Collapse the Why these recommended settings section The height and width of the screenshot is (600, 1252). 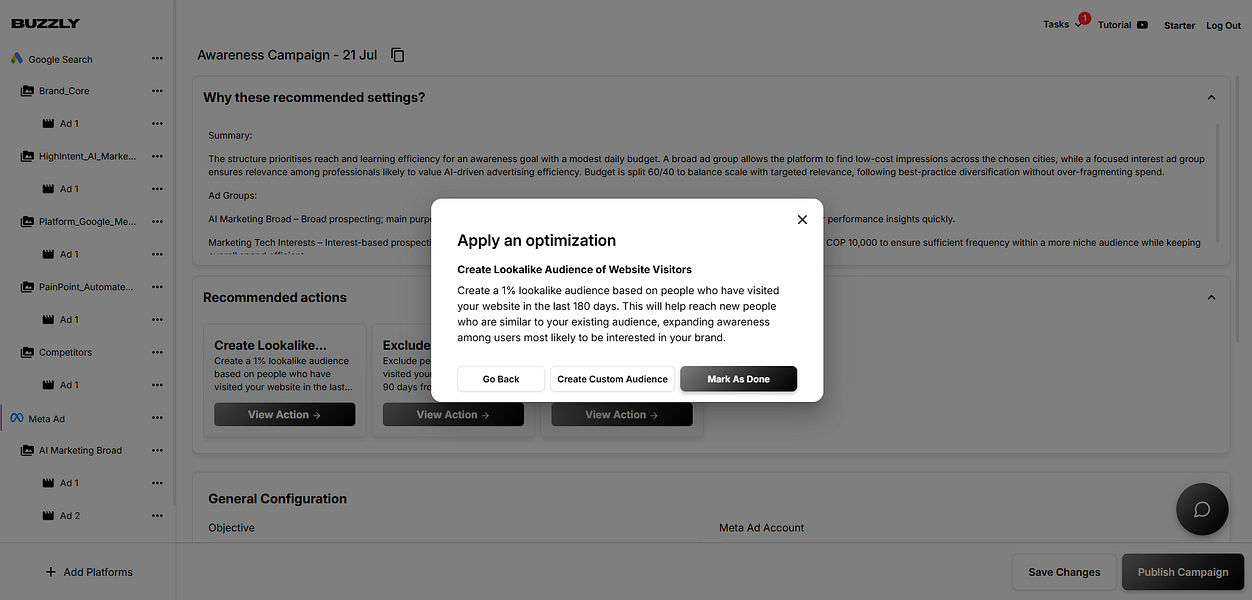[x=1211, y=98]
